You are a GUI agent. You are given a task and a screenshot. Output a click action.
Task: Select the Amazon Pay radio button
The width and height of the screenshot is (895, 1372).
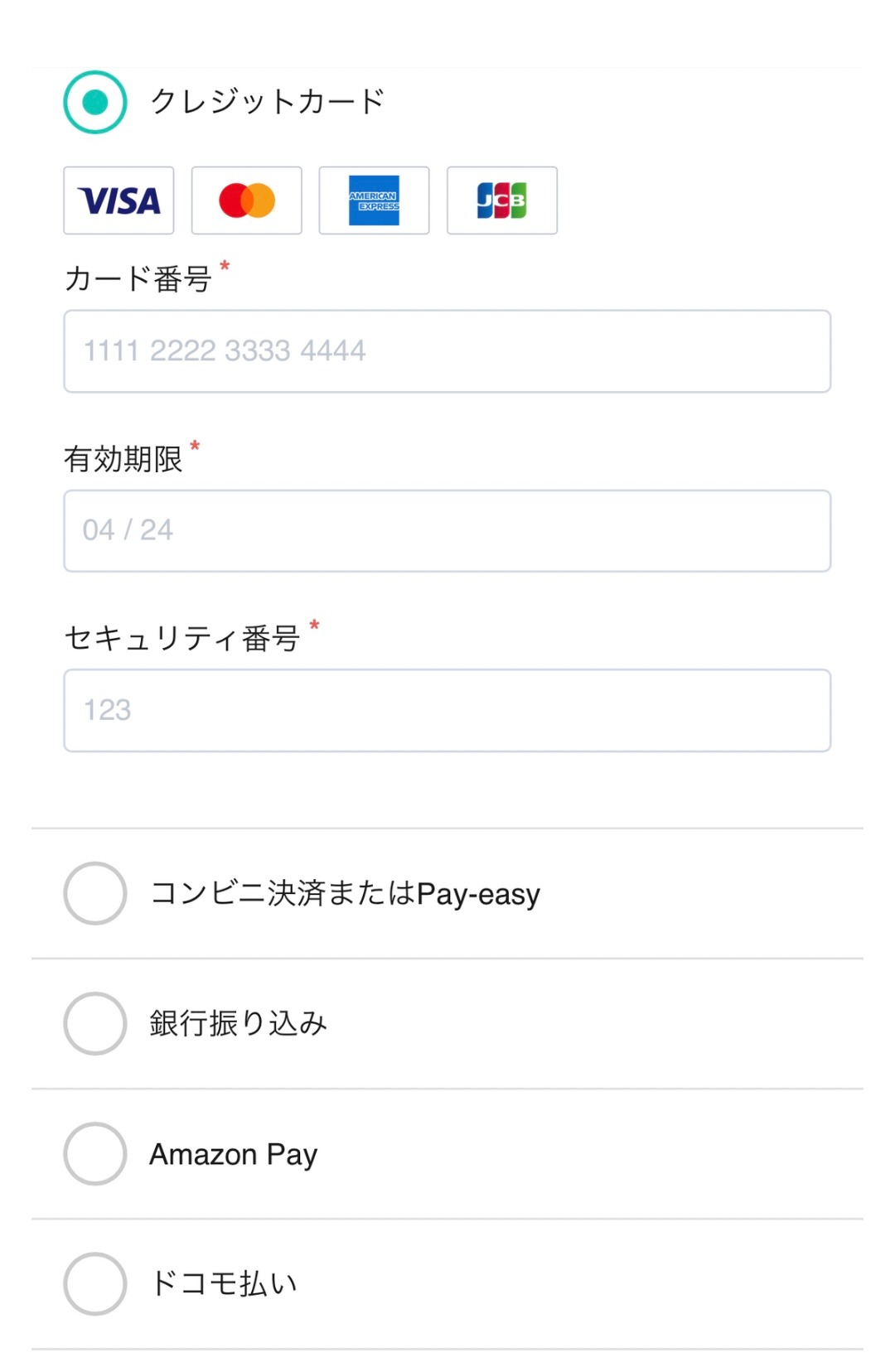[x=95, y=1153]
